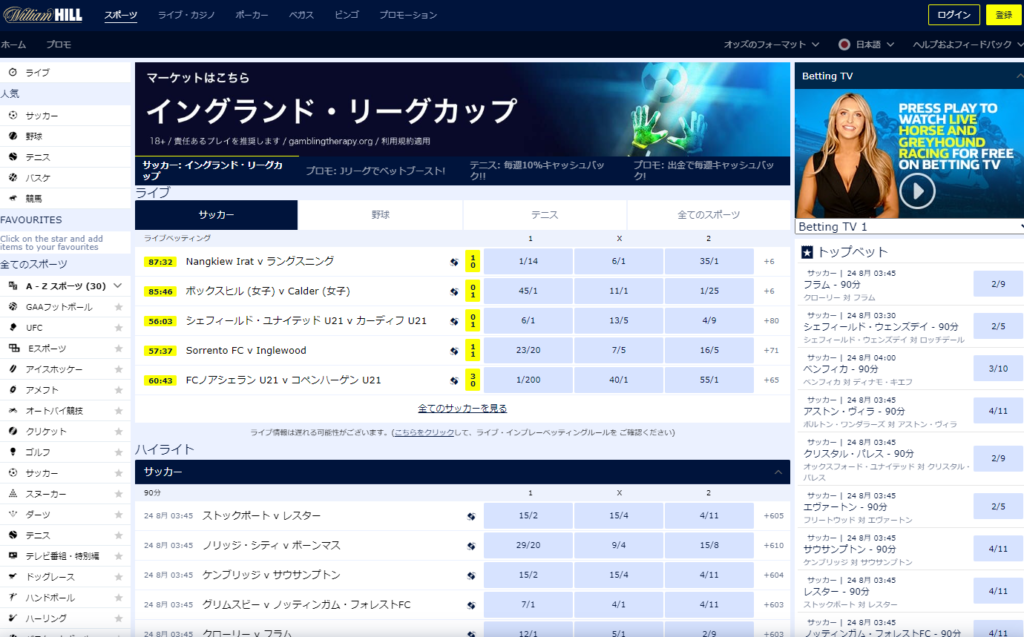Image resolution: width=1024 pixels, height=637 pixels.
Task: Toggle favourite star for Eスポーツ
Action: [x=118, y=348]
